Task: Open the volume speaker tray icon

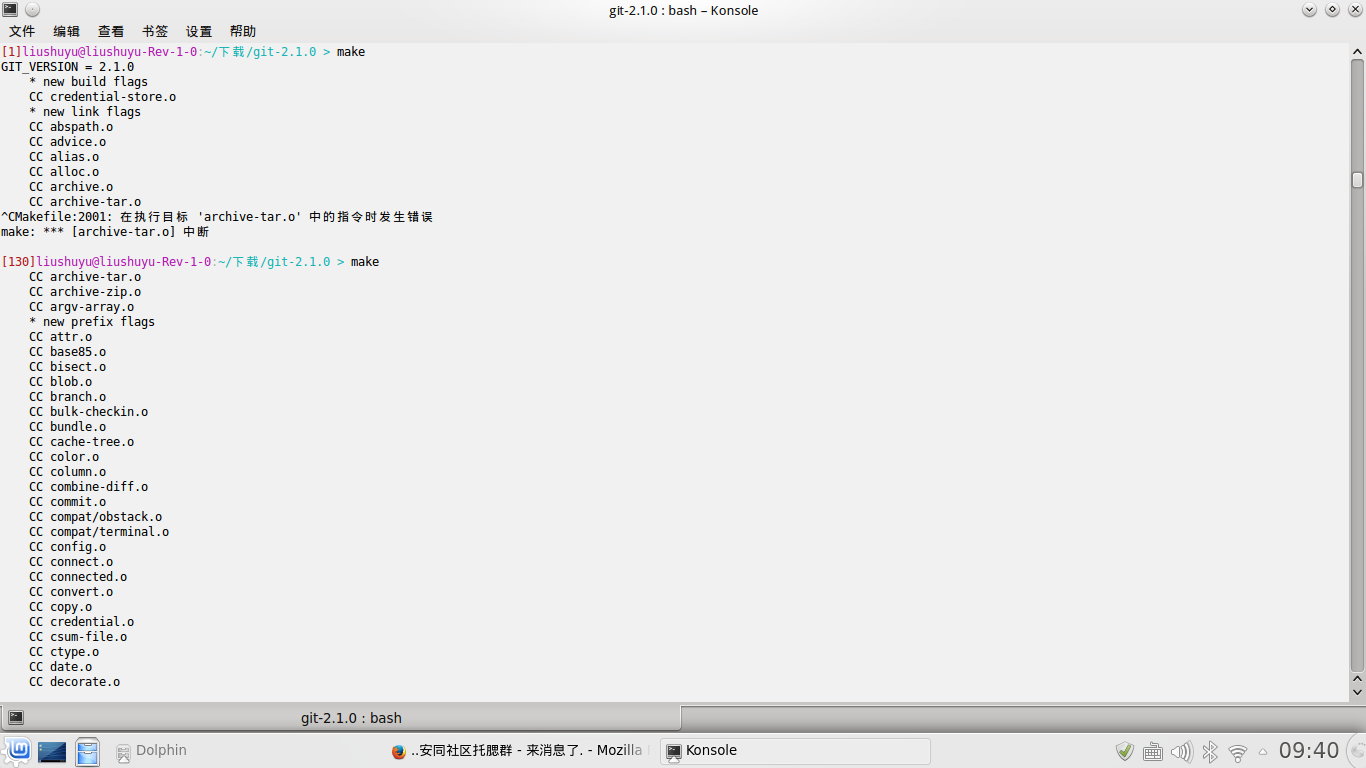Action: 1181,751
